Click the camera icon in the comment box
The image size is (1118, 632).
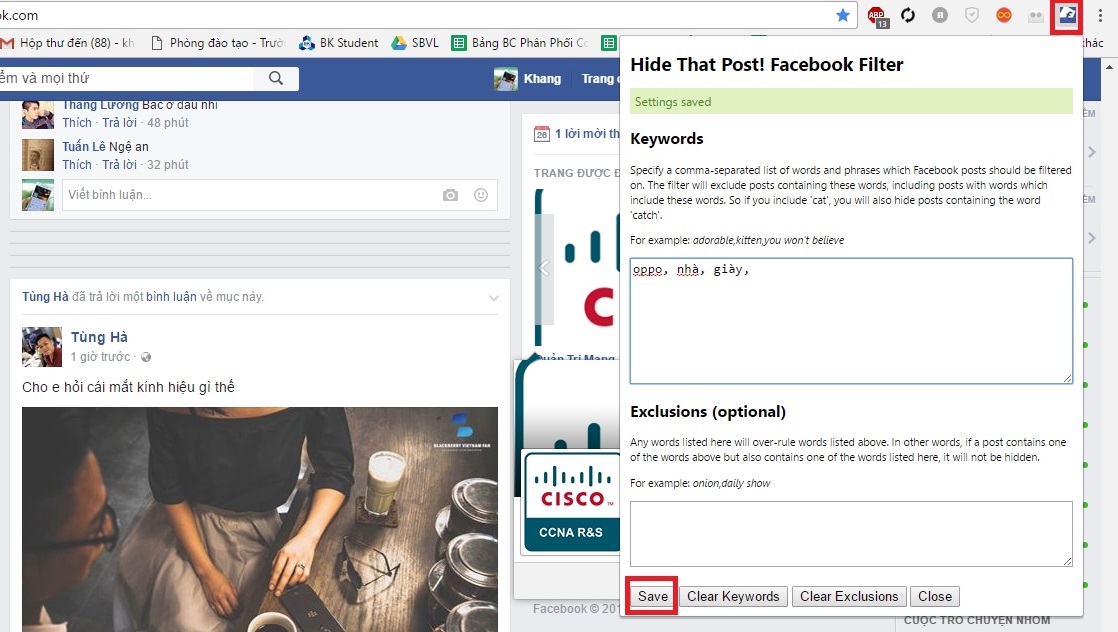(450, 196)
